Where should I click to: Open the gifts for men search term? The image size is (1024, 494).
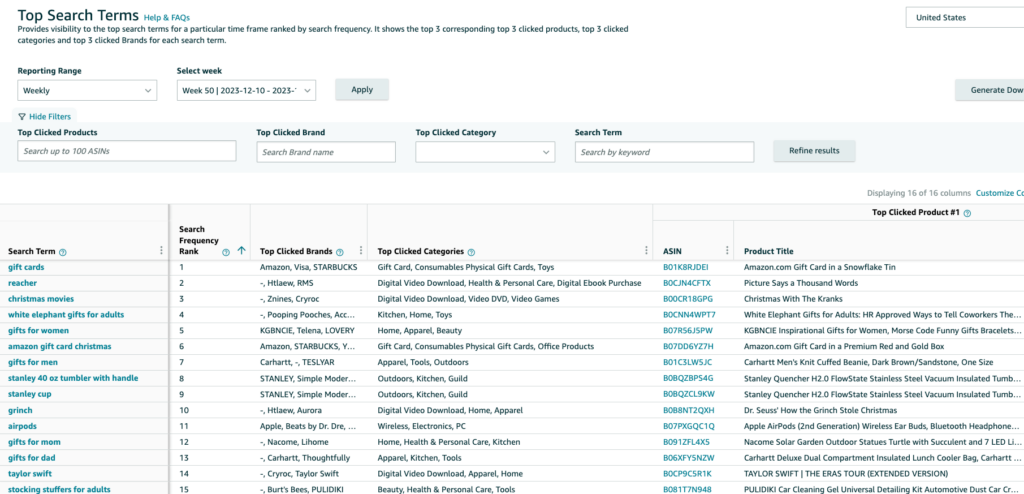click(33, 362)
